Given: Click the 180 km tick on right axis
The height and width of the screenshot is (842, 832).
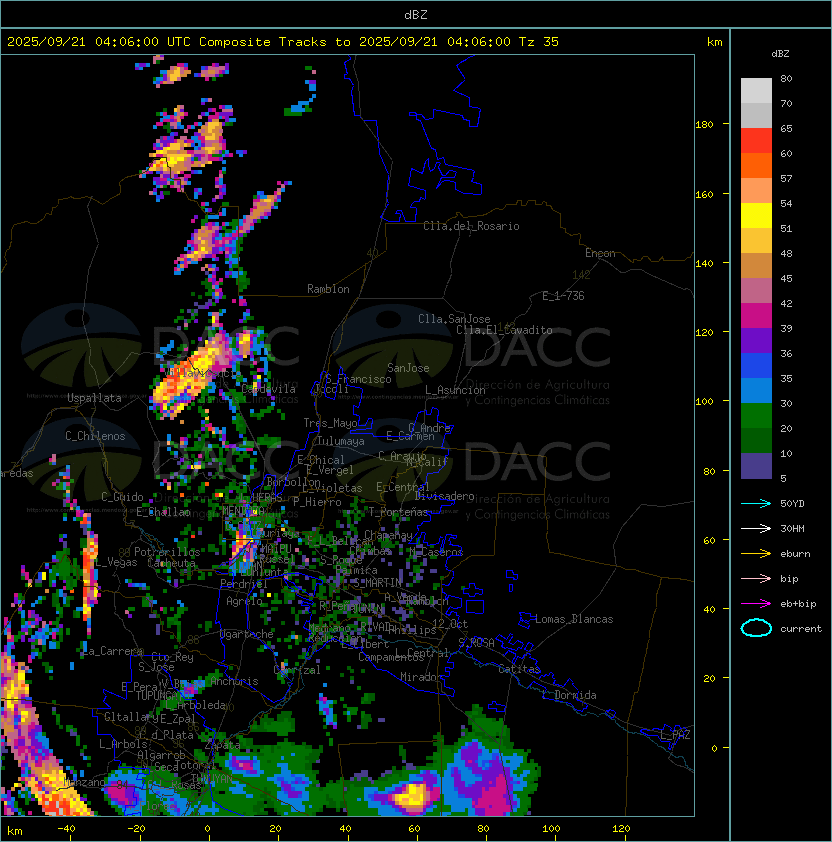Looking at the screenshot, I should [704, 125].
